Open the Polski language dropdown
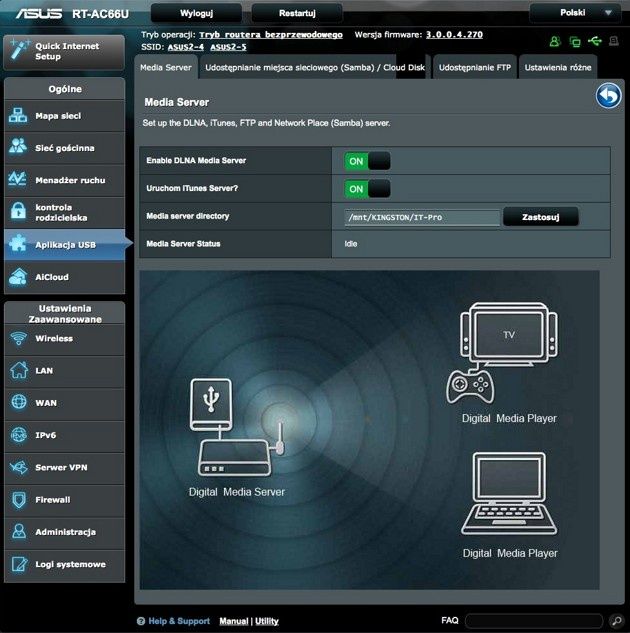The width and height of the screenshot is (630, 633). (575, 13)
